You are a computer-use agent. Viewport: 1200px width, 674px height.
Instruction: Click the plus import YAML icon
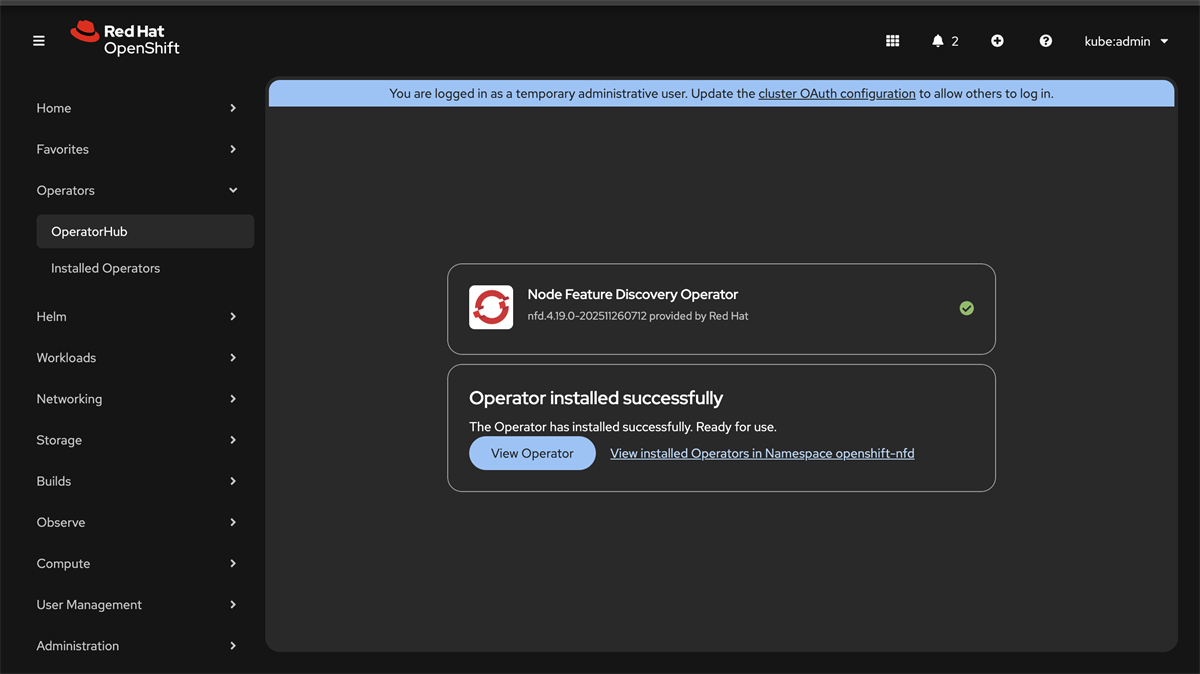click(997, 41)
